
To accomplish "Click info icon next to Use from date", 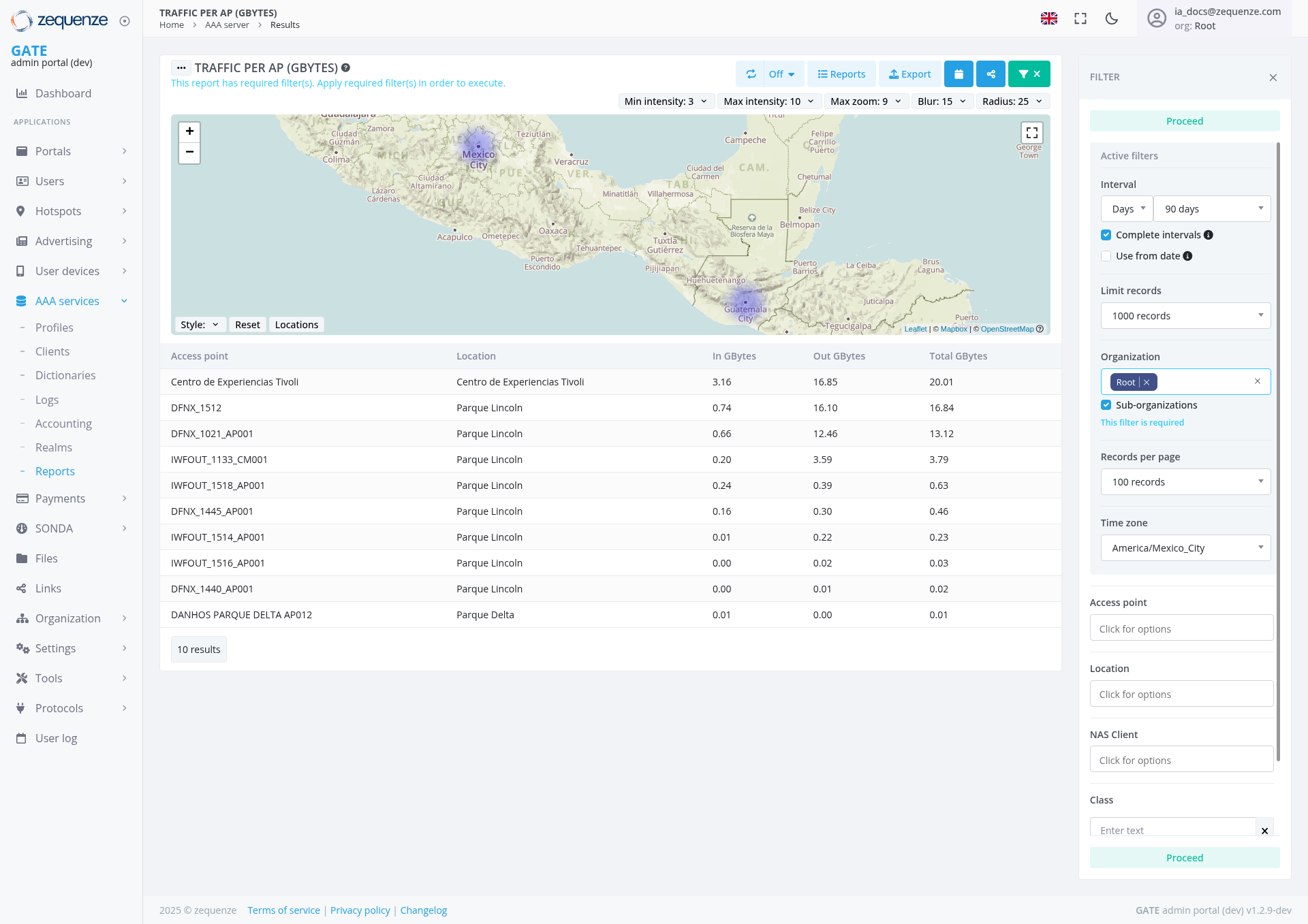I will [x=1187, y=256].
